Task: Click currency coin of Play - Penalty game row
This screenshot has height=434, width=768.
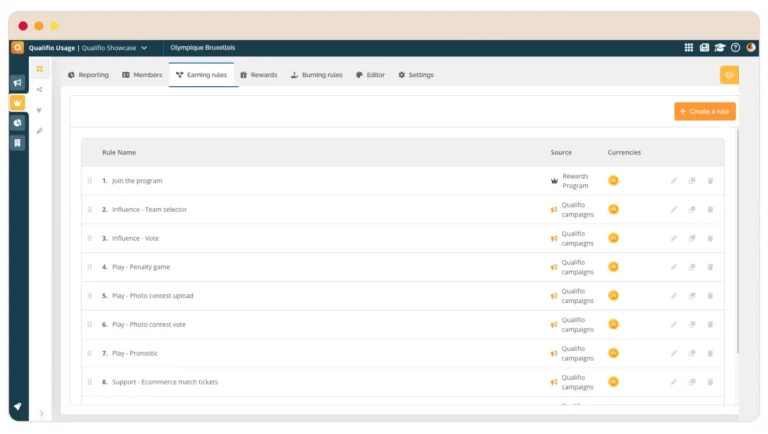Action: tap(613, 267)
